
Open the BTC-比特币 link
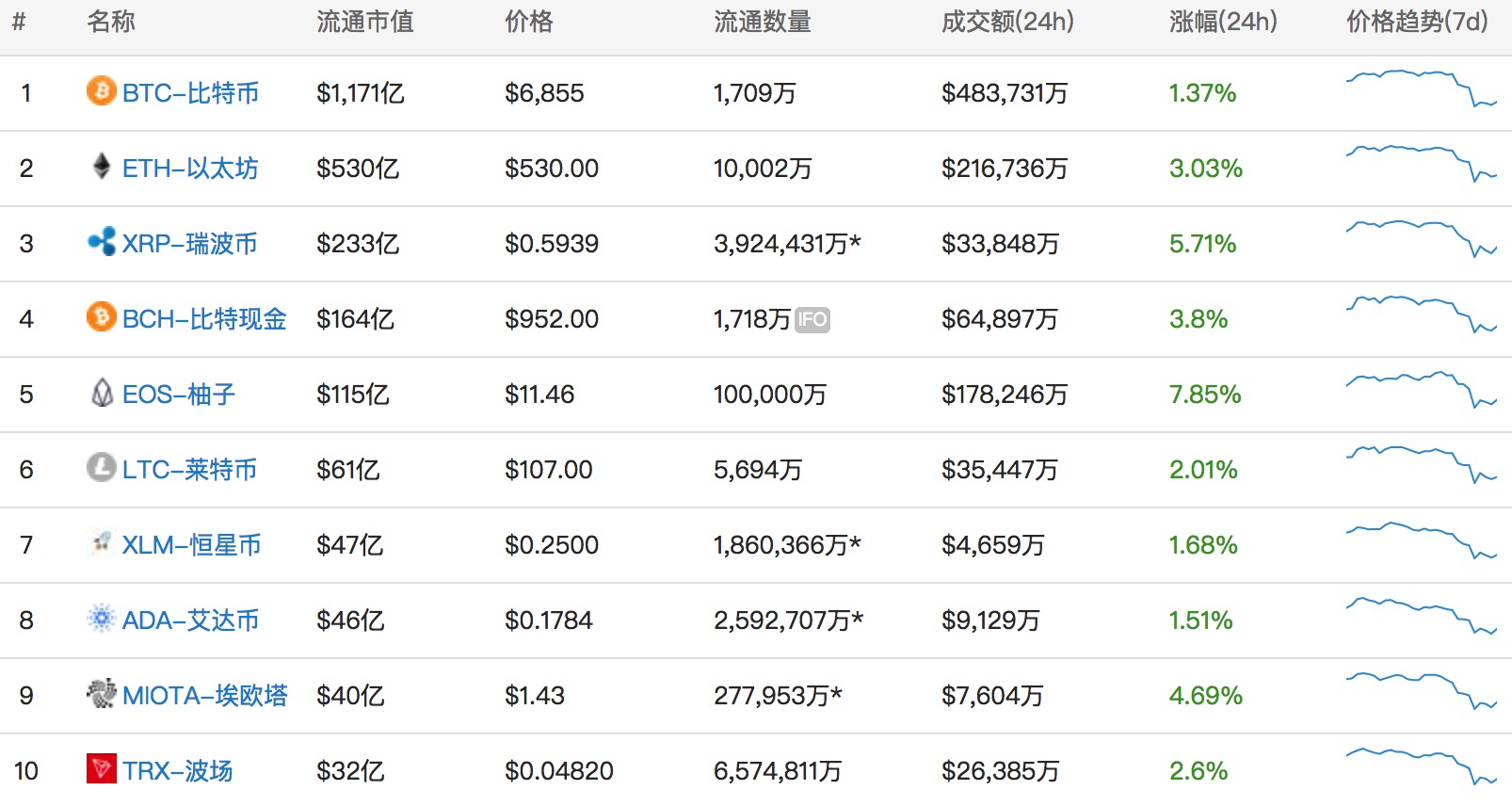191,93
